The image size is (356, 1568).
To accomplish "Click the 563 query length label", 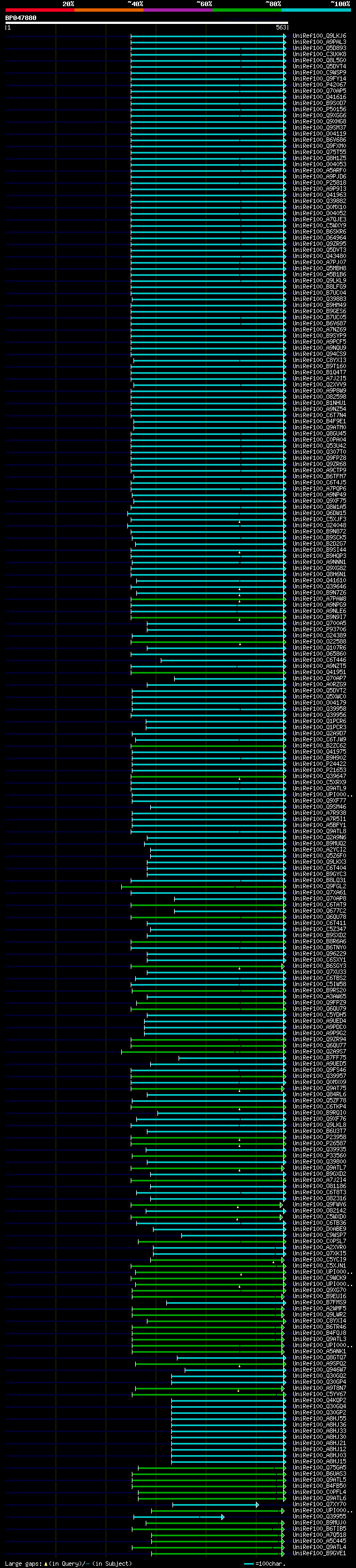I will 280,27.
